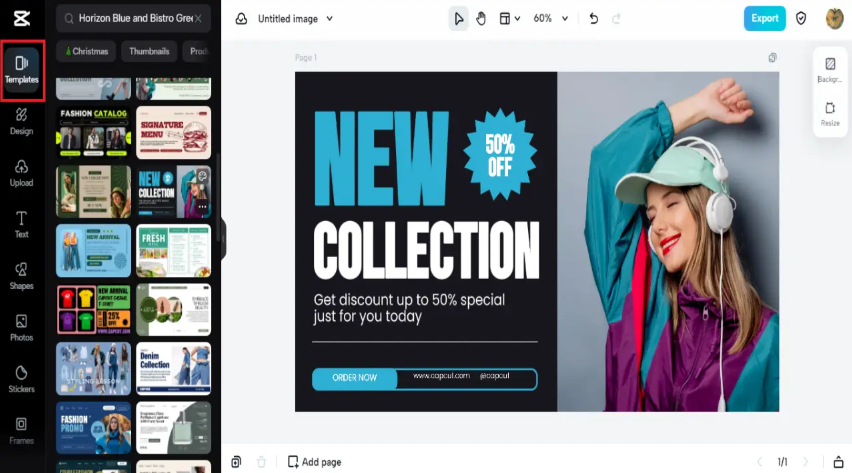Select the woman photo on canvas
The image size is (852, 473).
tap(668, 241)
